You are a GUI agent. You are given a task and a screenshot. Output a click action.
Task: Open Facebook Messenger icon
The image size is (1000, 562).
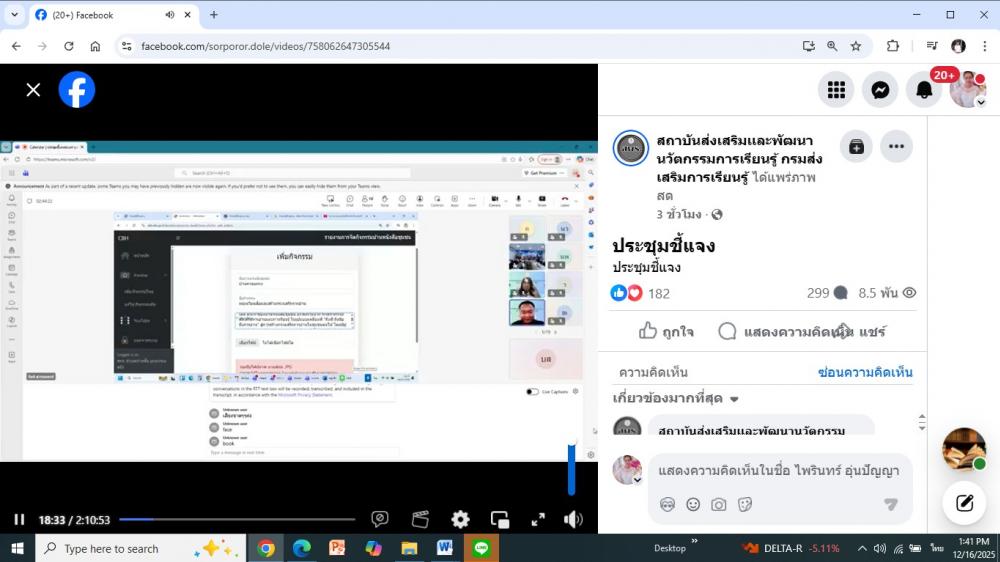point(880,90)
